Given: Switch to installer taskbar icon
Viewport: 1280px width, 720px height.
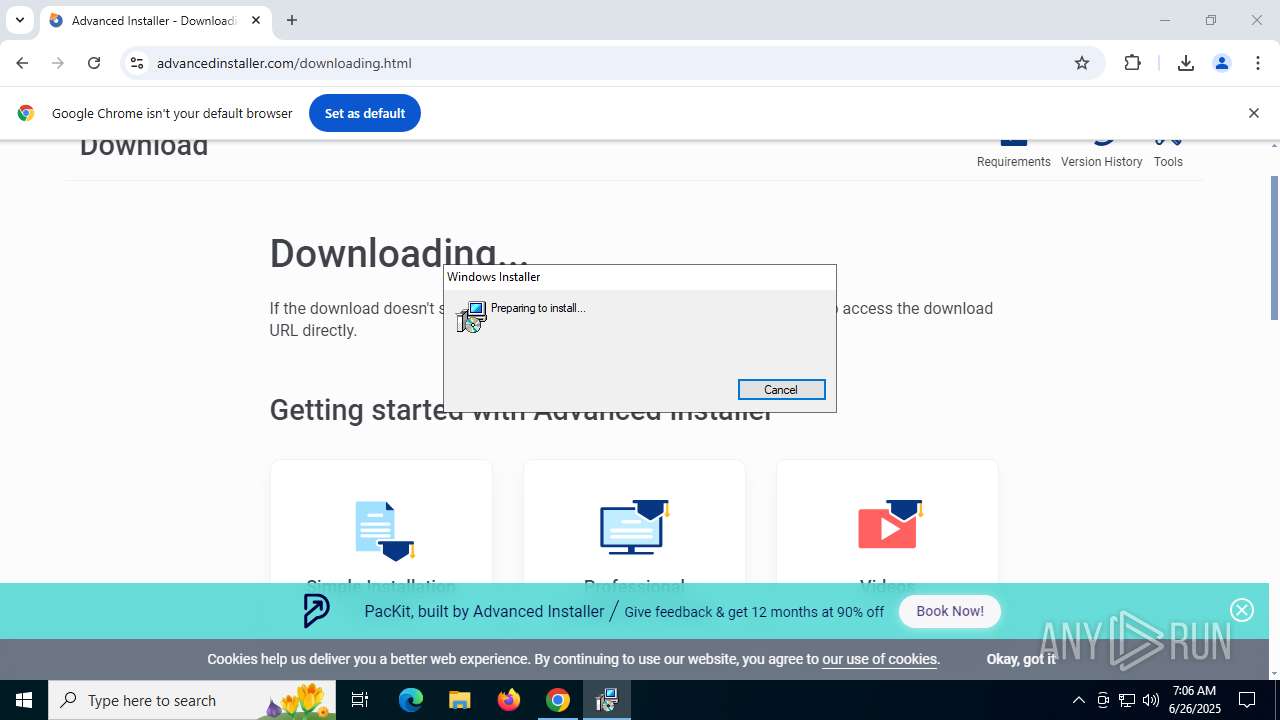Looking at the screenshot, I should [x=607, y=700].
